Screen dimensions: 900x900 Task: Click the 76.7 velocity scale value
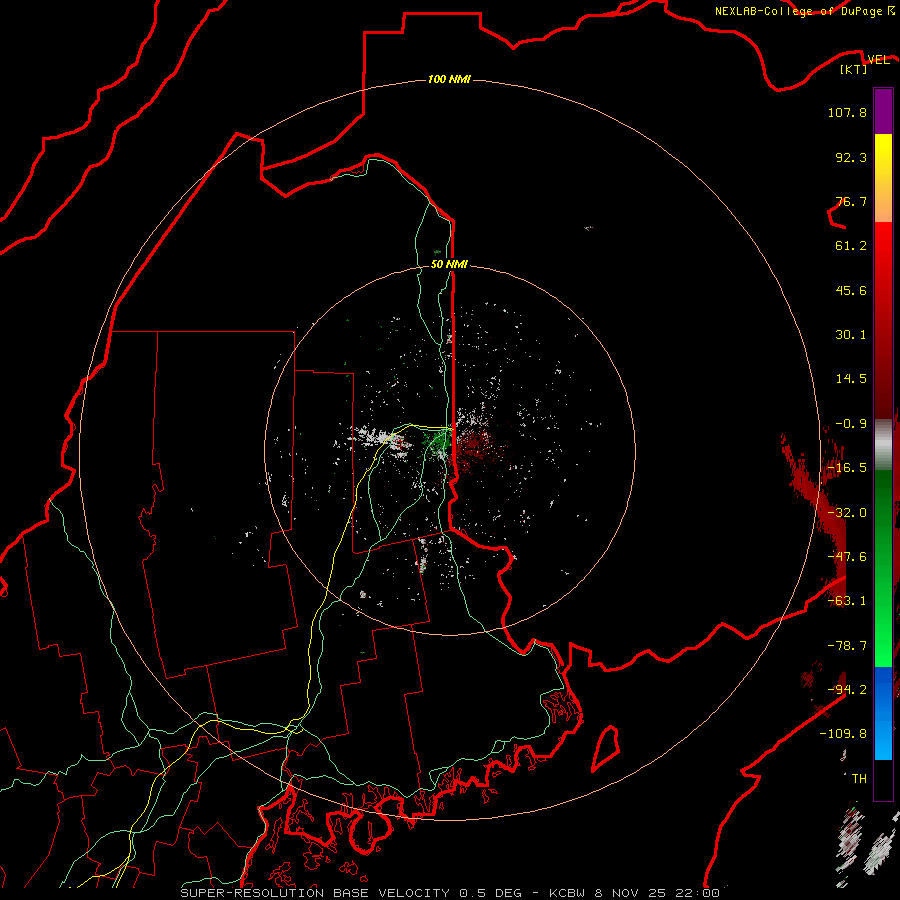click(x=851, y=201)
